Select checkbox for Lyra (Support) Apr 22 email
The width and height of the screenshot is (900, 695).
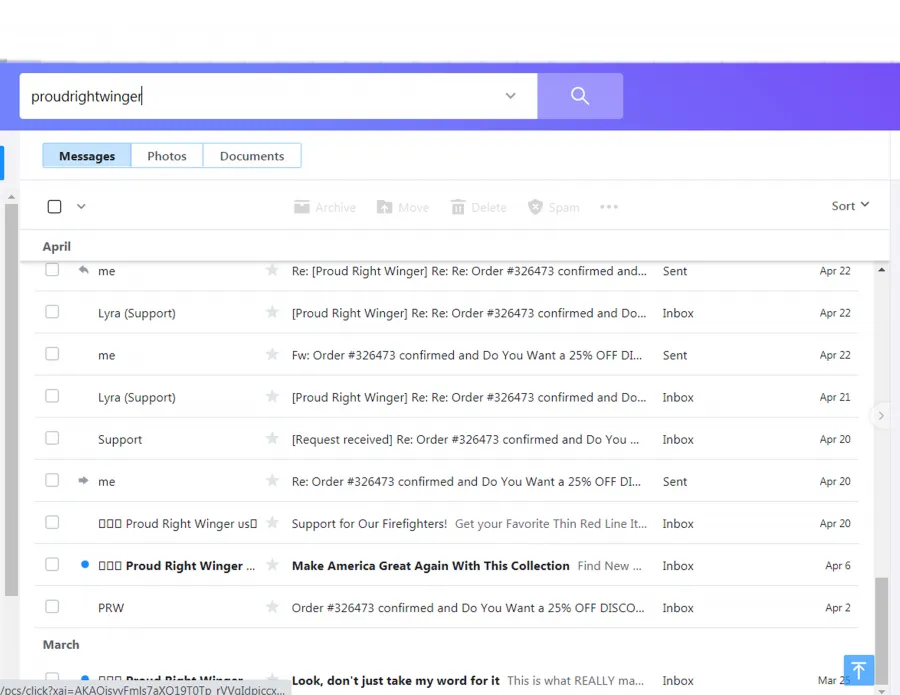click(x=52, y=312)
